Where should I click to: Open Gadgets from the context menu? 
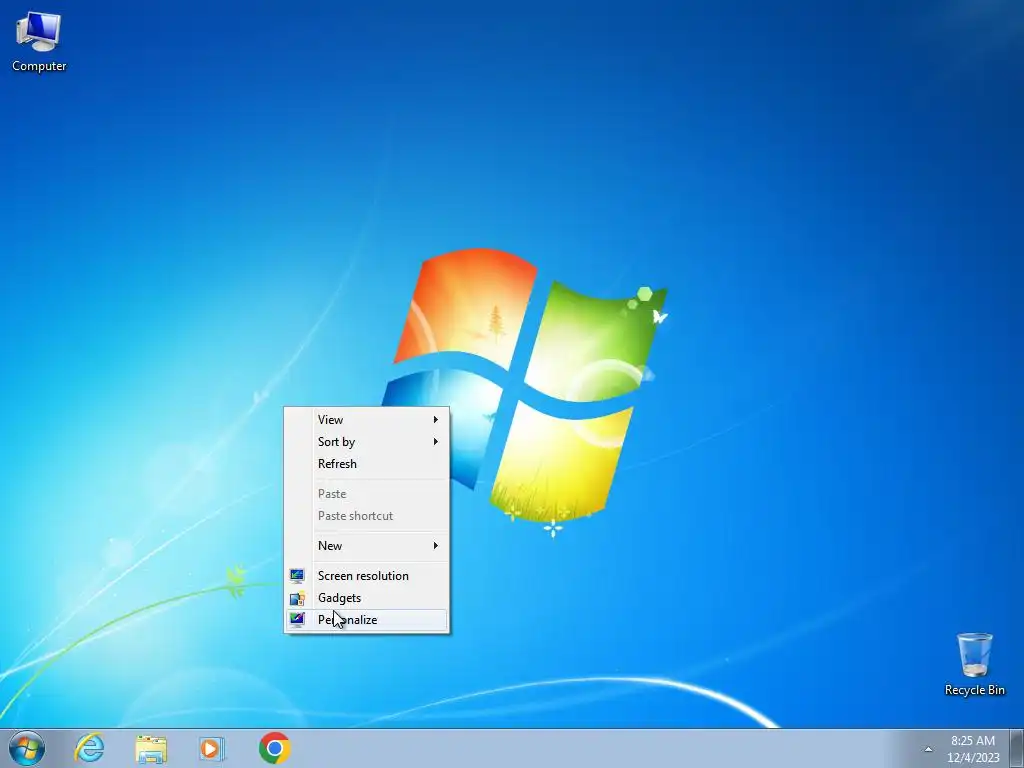tap(366, 598)
